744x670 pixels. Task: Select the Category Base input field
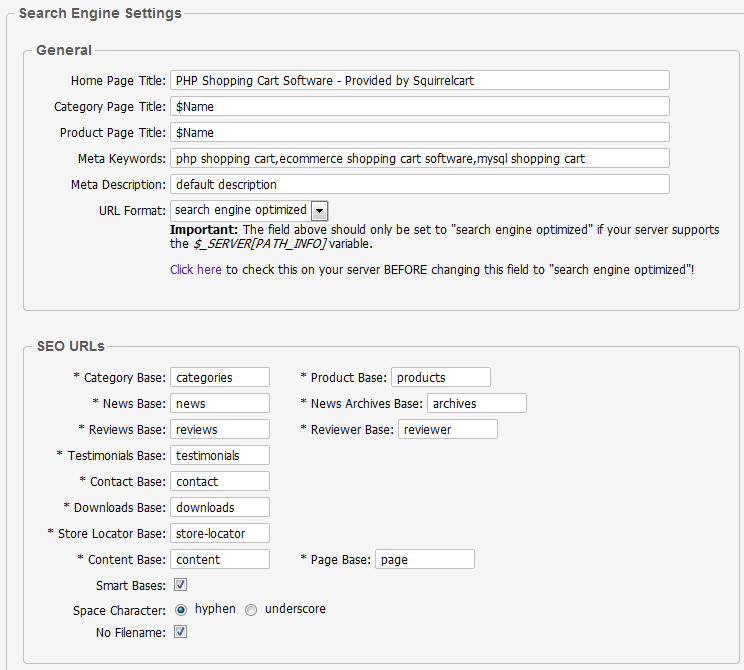220,377
